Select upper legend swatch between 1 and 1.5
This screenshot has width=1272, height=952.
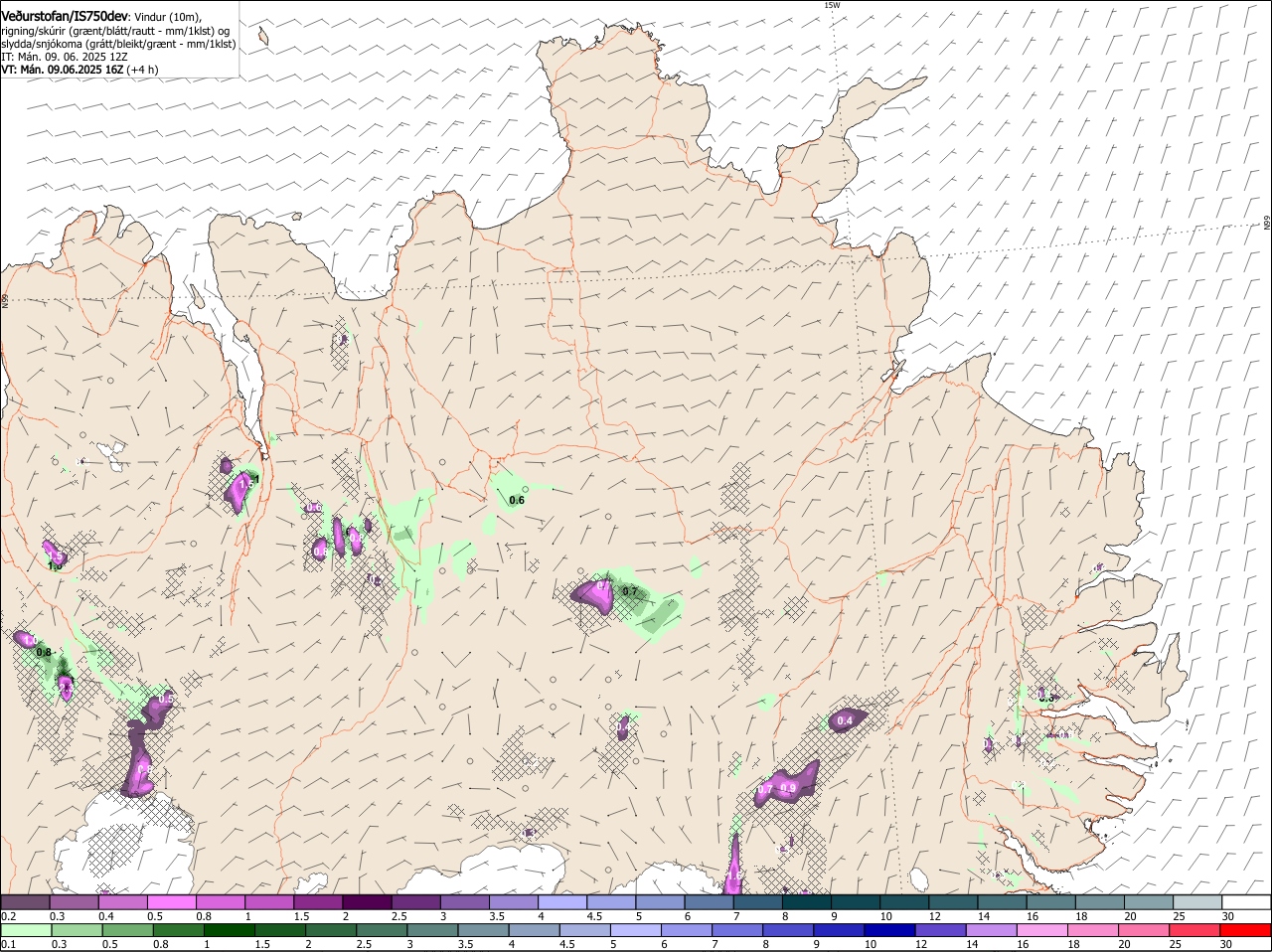tap(269, 902)
